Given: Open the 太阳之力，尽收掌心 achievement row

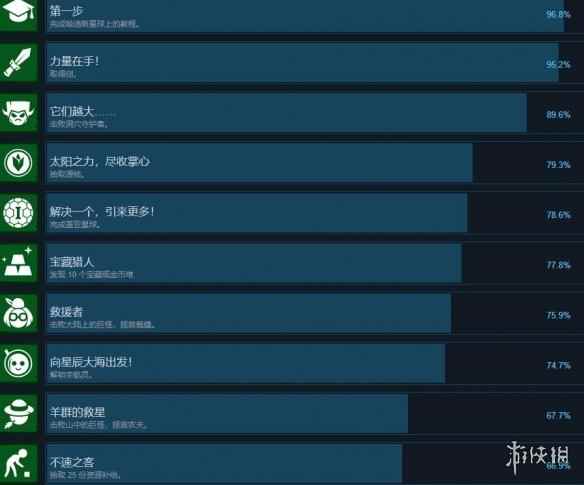Looking at the screenshot, I should click(315, 163).
